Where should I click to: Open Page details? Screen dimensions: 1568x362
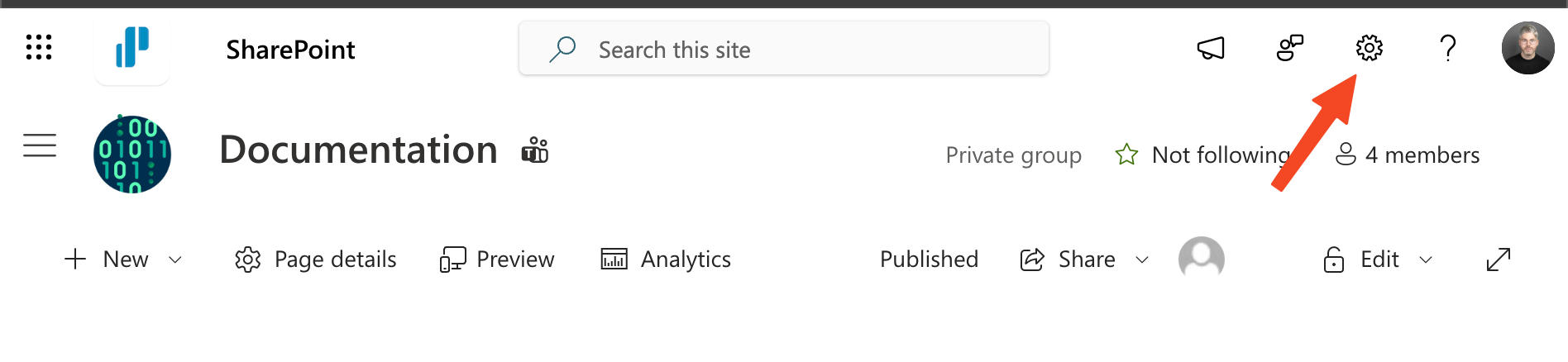tap(316, 260)
